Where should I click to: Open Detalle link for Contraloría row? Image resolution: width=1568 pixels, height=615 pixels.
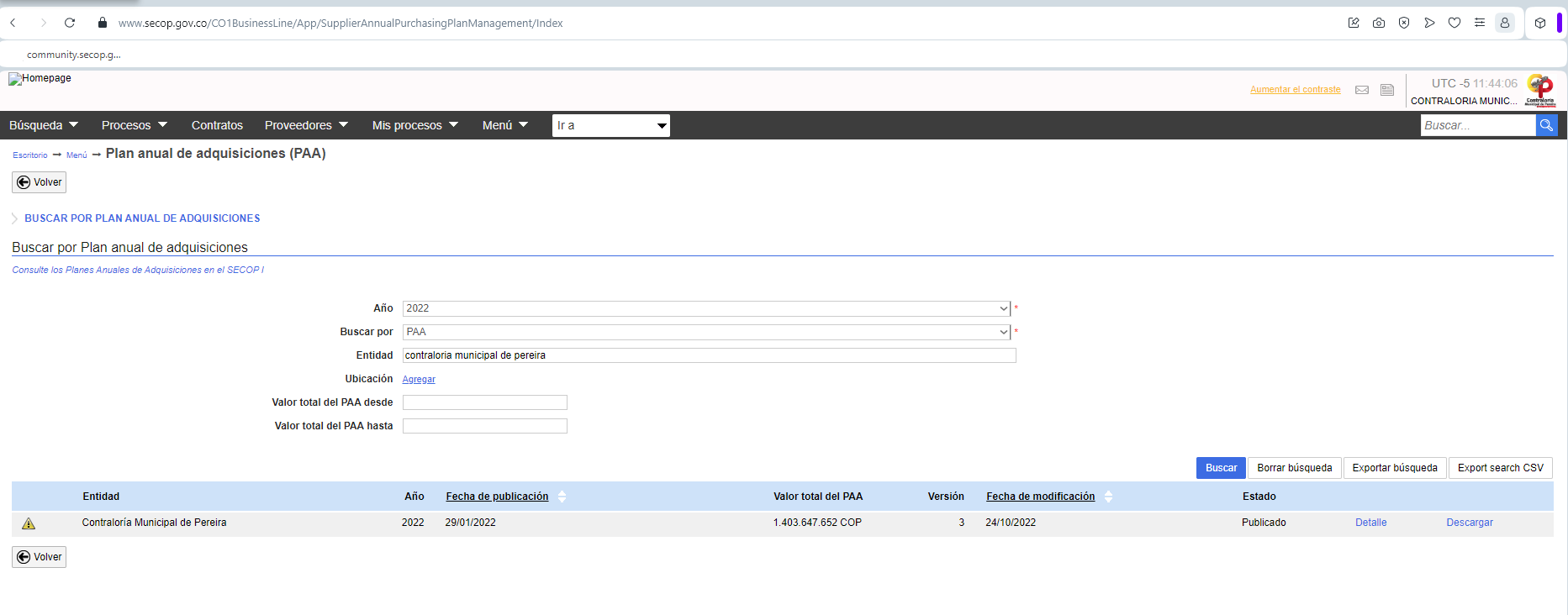coord(1370,523)
